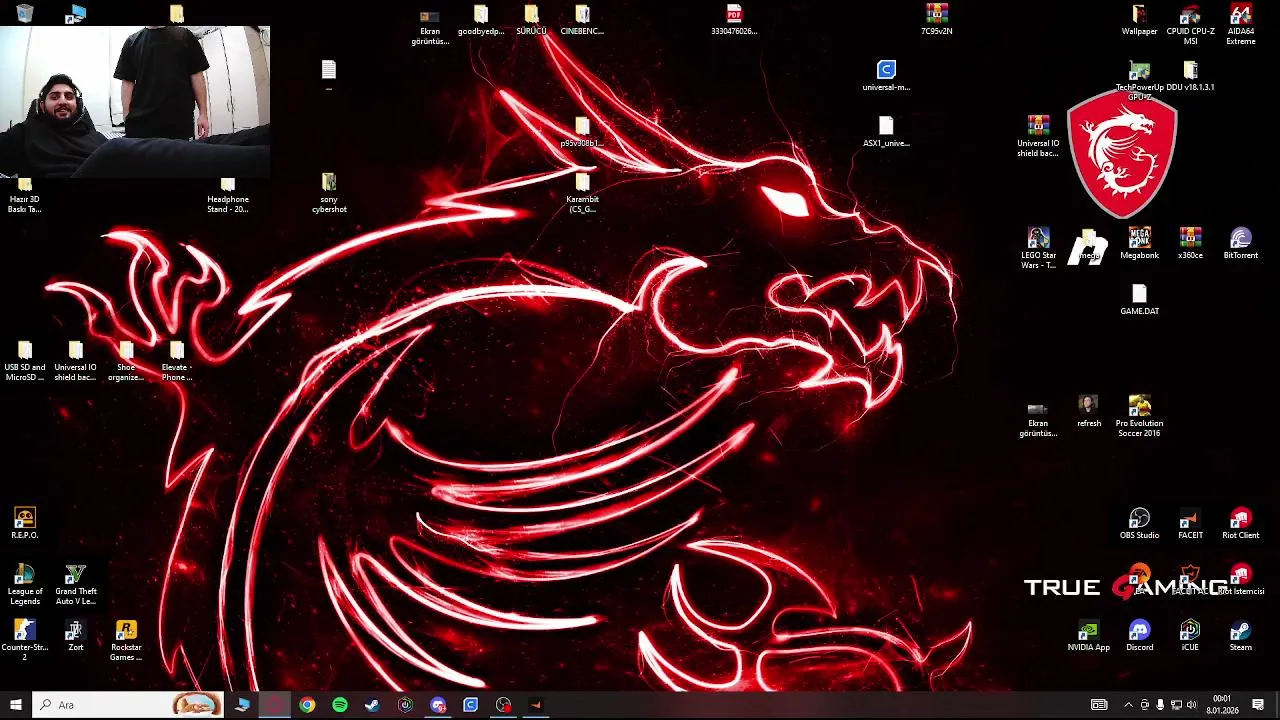Select the p95v308b1... folder

pos(582,132)
